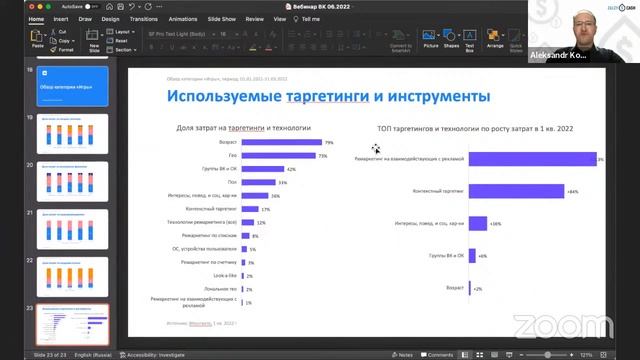This screenshot has height=360, width=640.
Task: Open the font color swatch
Action: [268, 48]
